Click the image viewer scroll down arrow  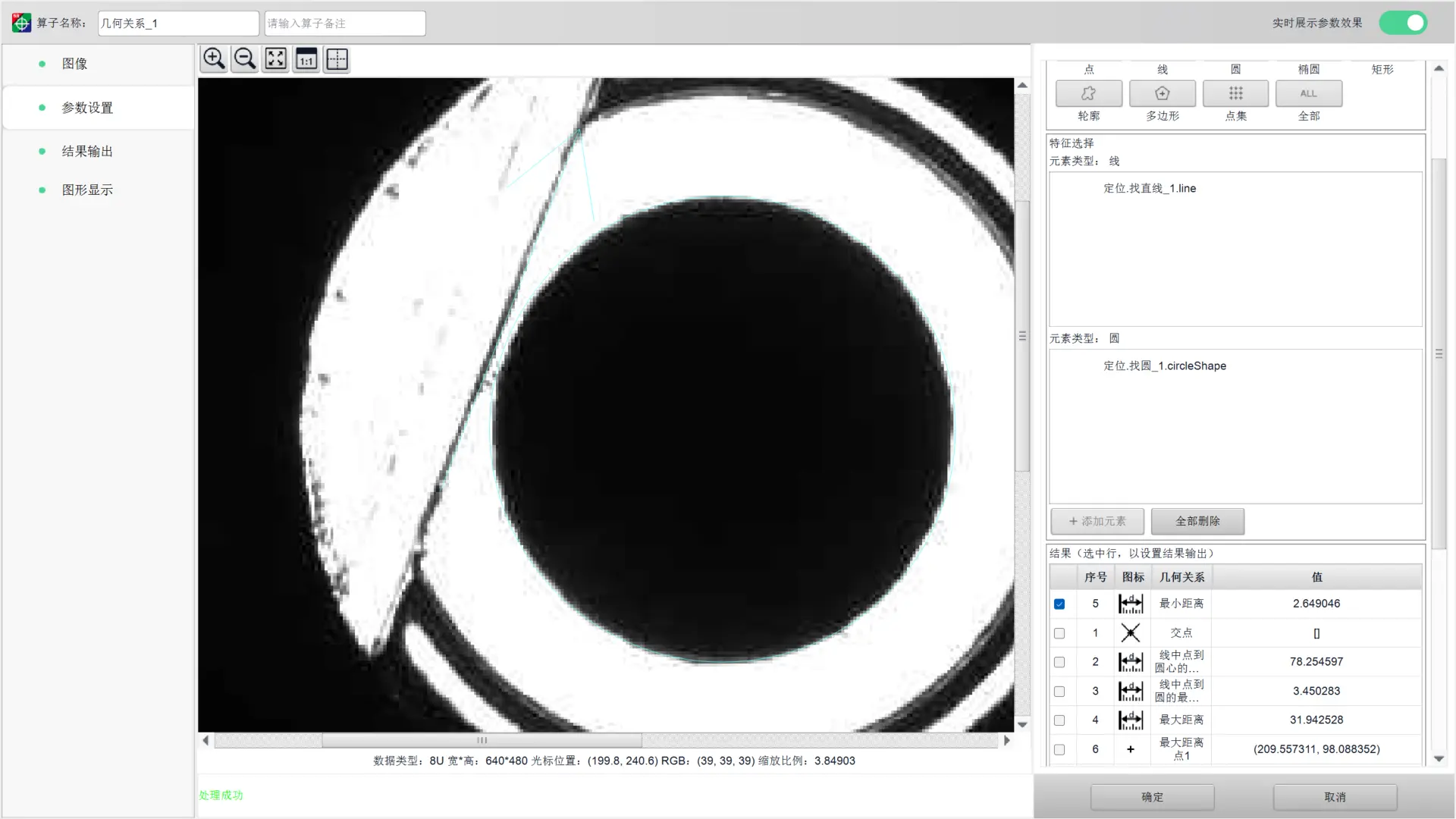point(1022,725)
